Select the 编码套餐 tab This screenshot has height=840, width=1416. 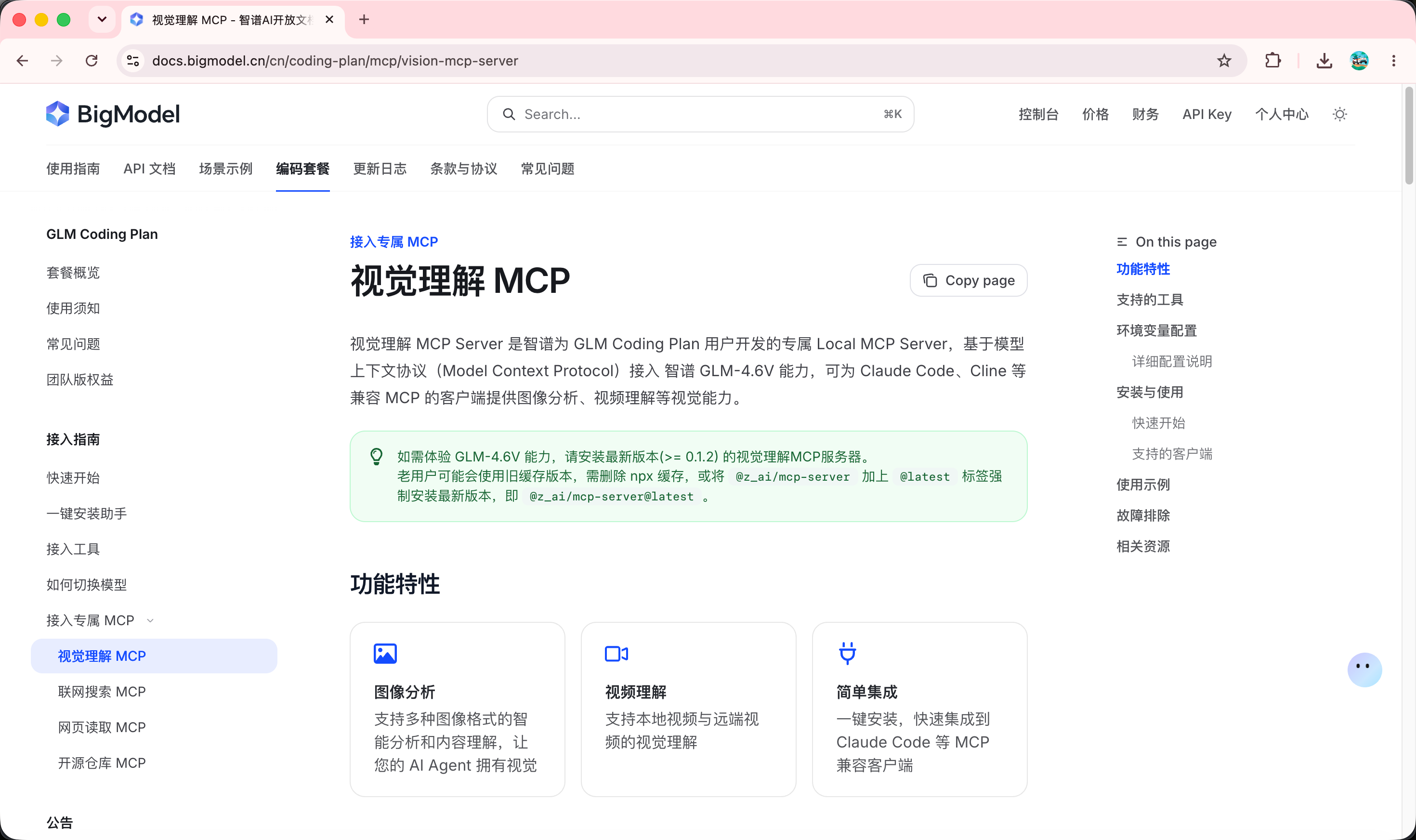click(303, 169)
